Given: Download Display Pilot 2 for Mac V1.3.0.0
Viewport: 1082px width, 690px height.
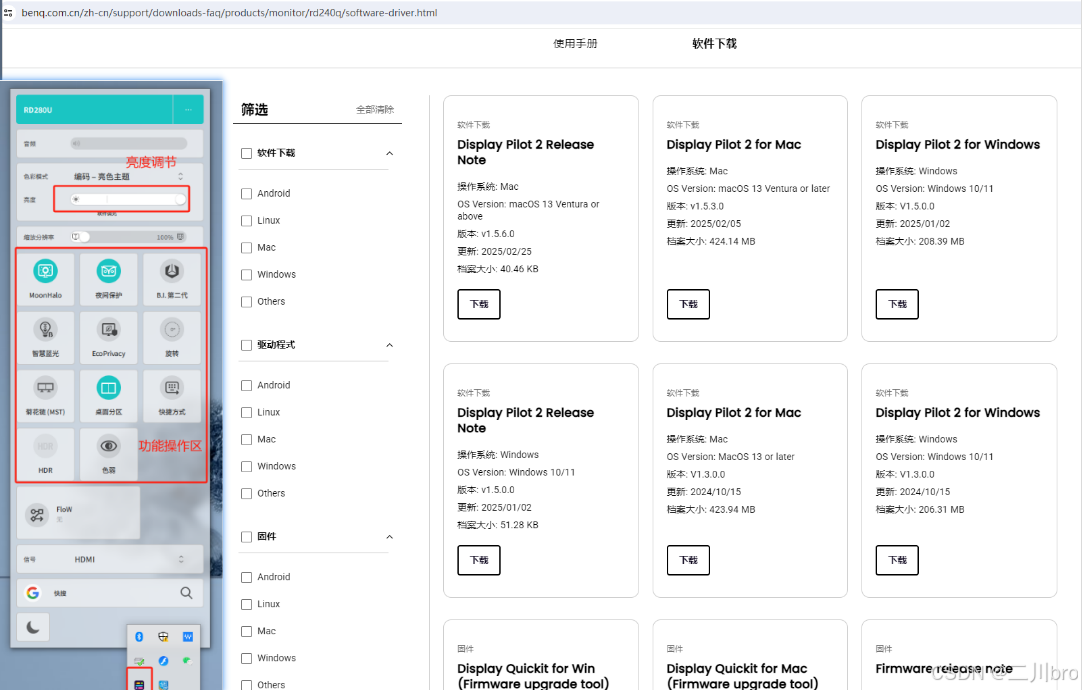Looking at the screenshot, I should click(688, 560).
